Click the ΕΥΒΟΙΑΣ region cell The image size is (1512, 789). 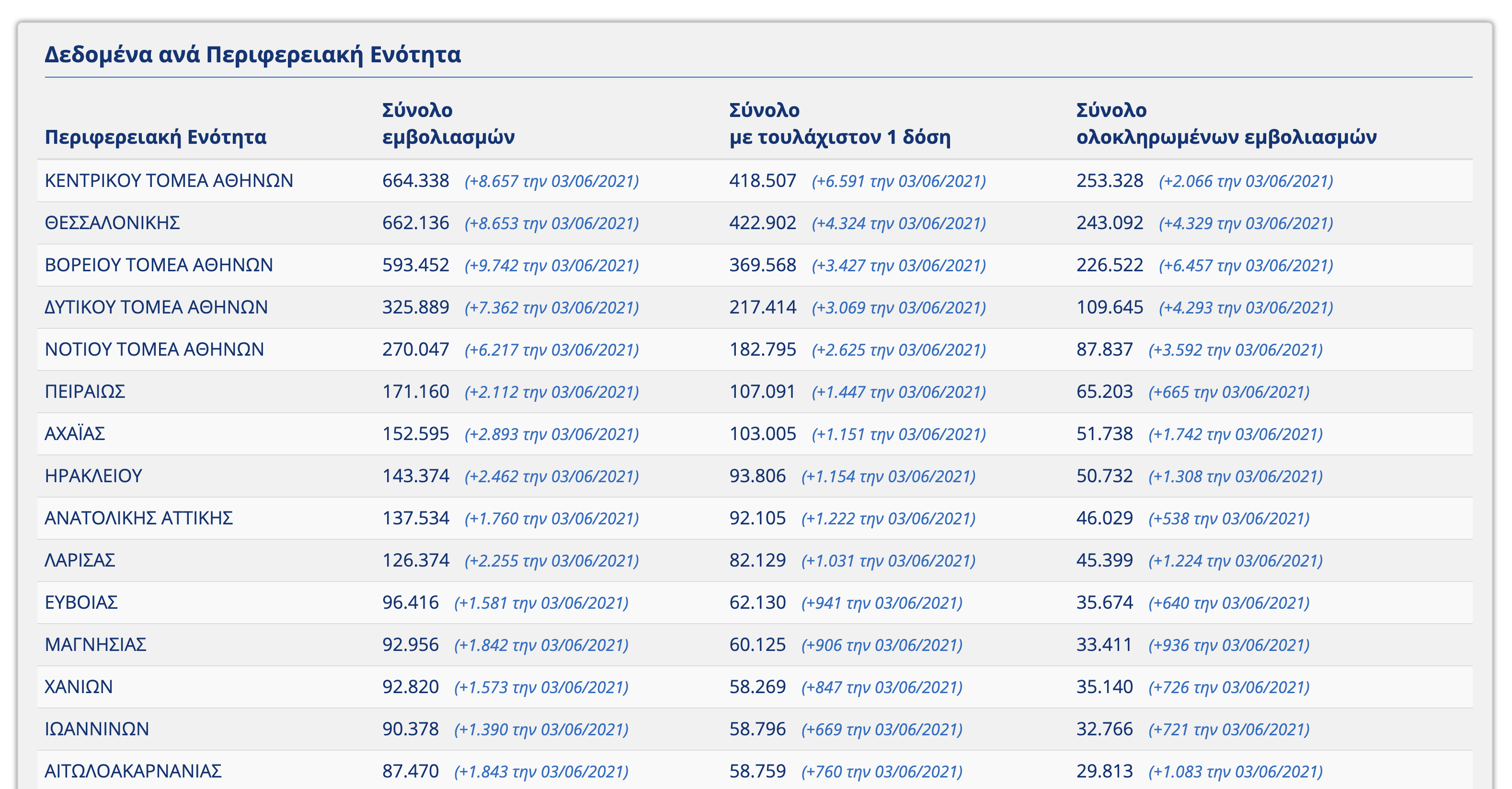(x=81, y=603)
